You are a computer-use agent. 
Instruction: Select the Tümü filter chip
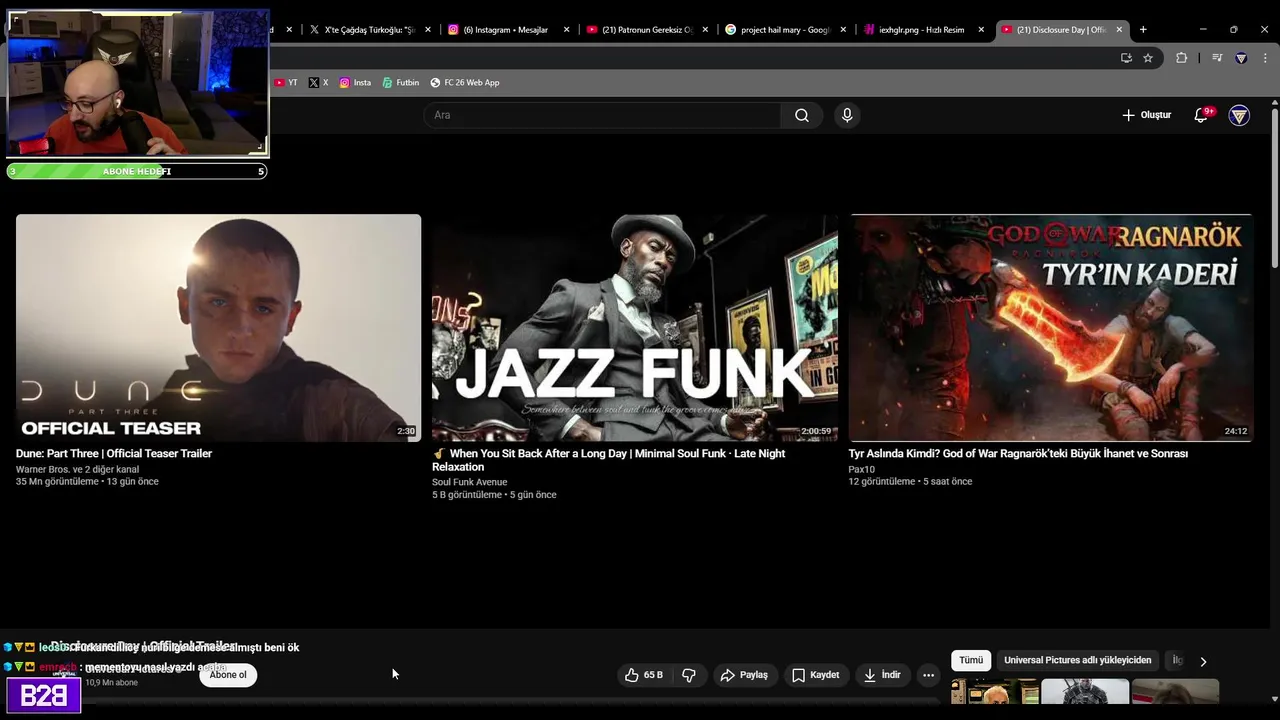pos(971,660)
